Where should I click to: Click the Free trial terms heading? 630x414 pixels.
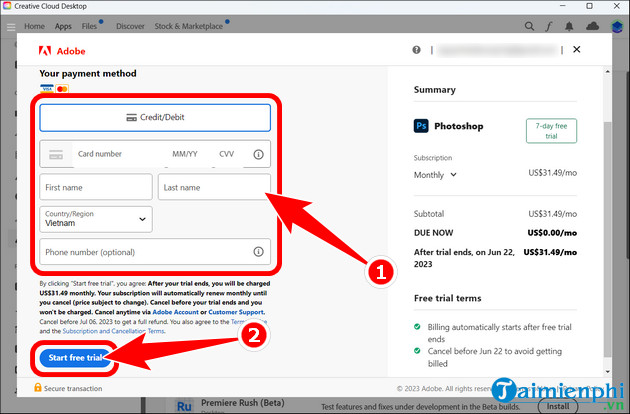coord(448,298)
